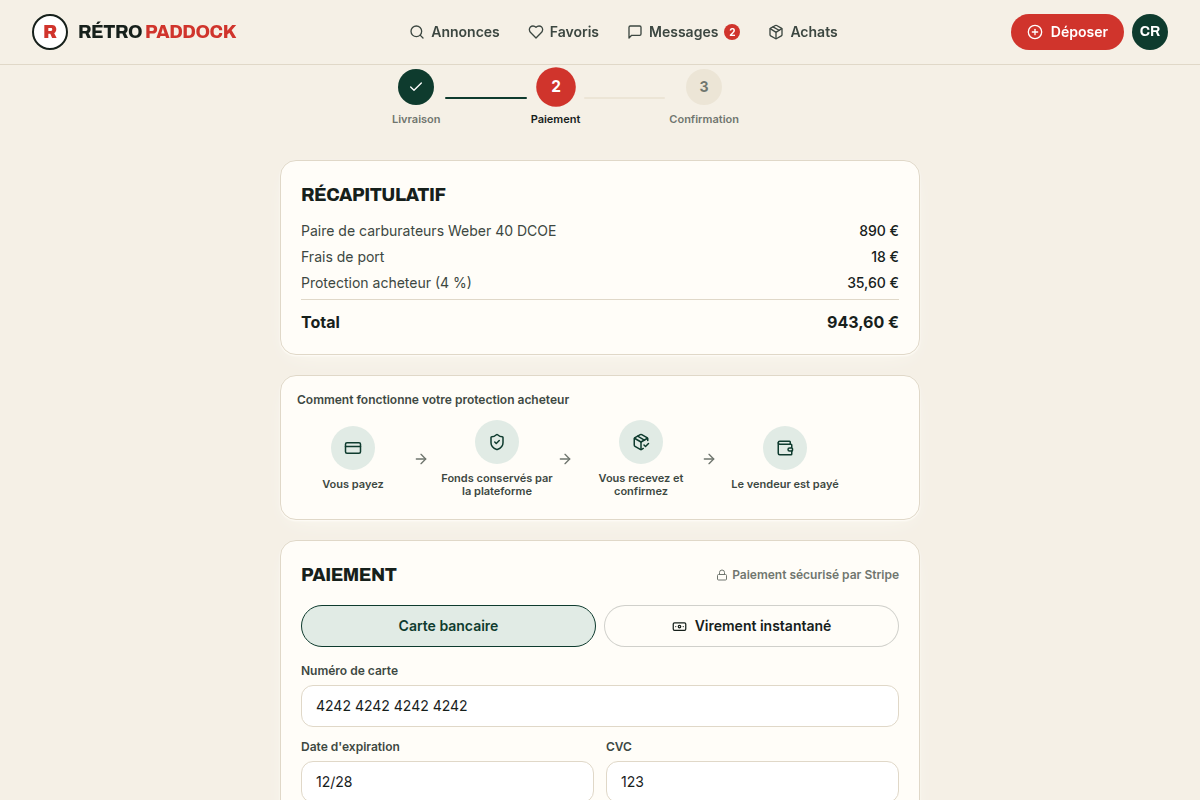Click the Comment fonctionne votre protection acheteur title
1200x800 pixels.
[x=433, y=400]
